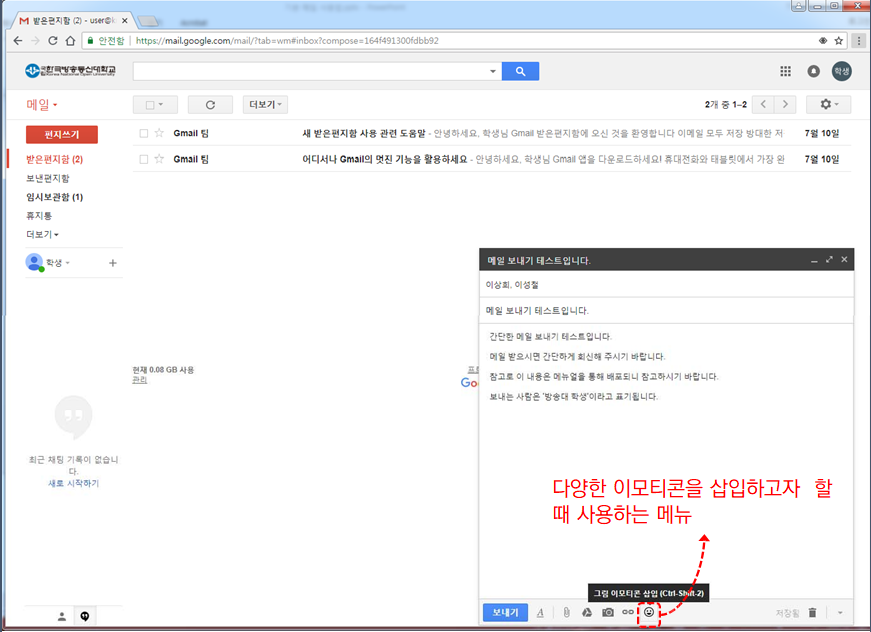Open the select-all checkbox dropdown

point(155,104)
